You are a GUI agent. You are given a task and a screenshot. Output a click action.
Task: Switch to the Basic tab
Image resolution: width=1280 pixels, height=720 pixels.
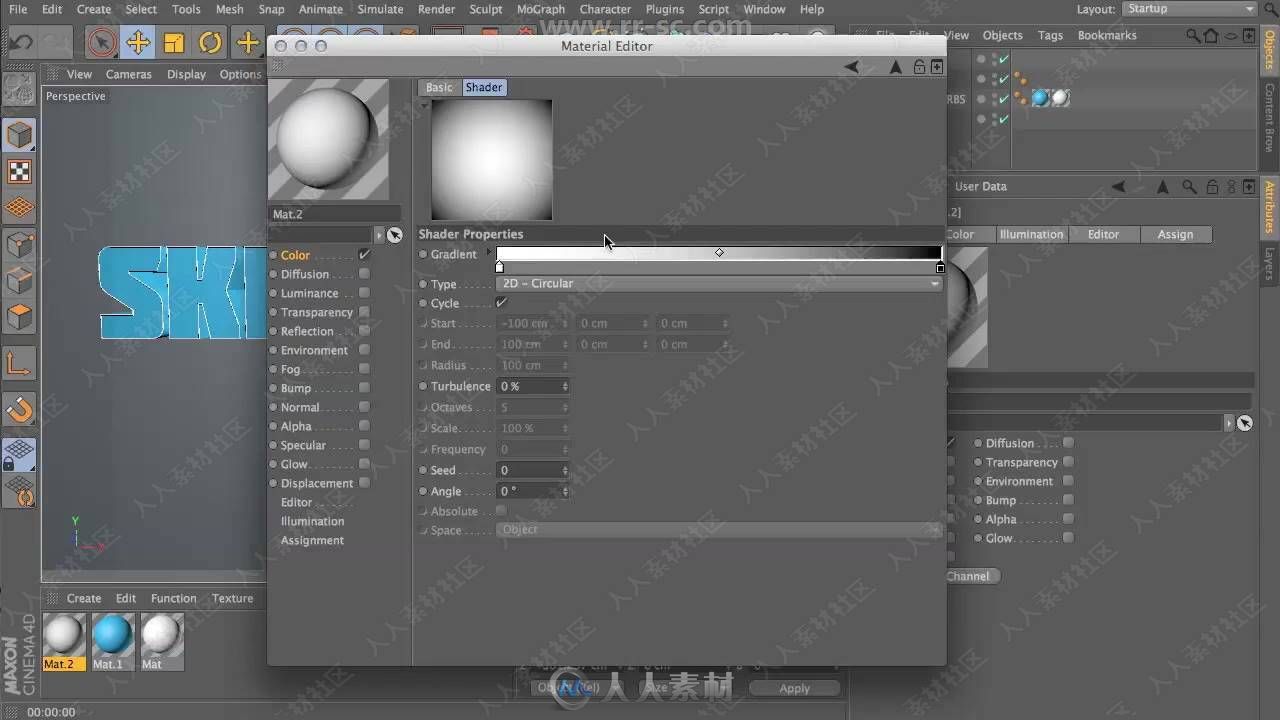[x=439, y=87]
